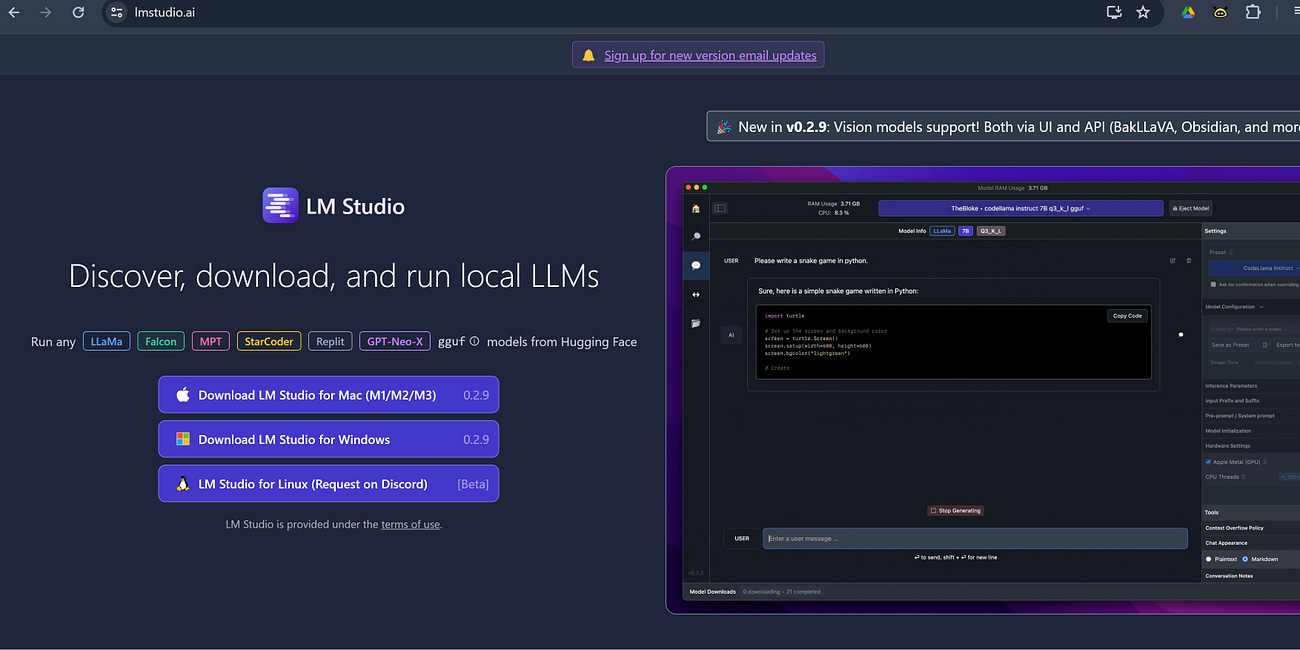Delete the user message with trash icon
This screenshot has height=650, width=1300.
tap(1189, 261)
